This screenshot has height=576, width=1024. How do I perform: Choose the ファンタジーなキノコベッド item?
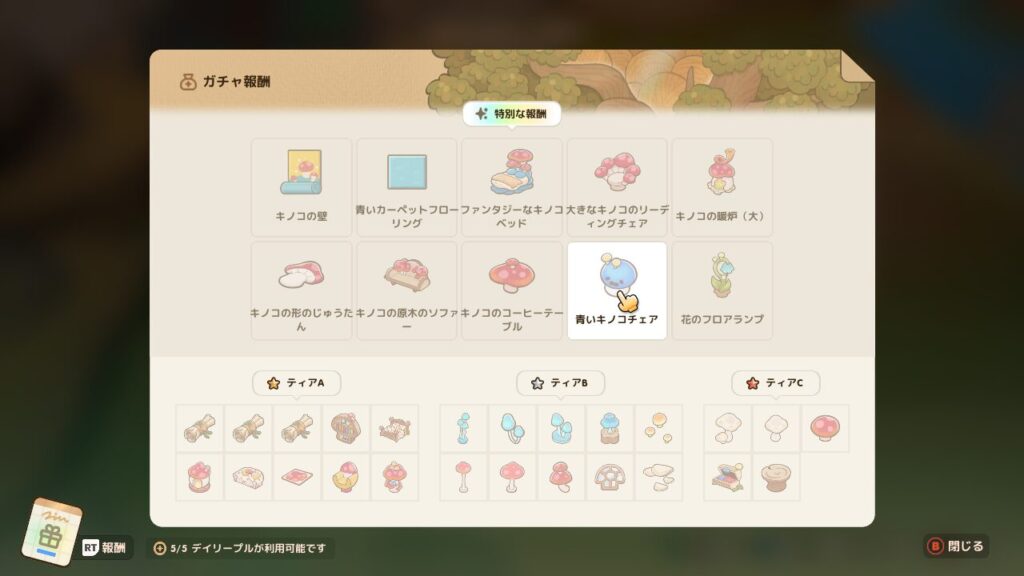(511, 187)
